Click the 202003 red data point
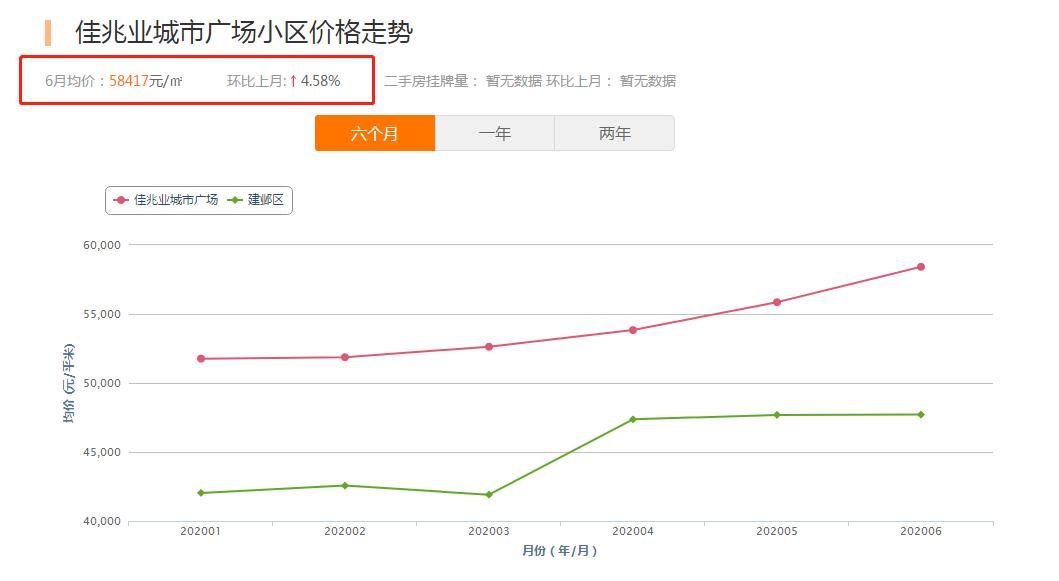 [x=489, y=347]
